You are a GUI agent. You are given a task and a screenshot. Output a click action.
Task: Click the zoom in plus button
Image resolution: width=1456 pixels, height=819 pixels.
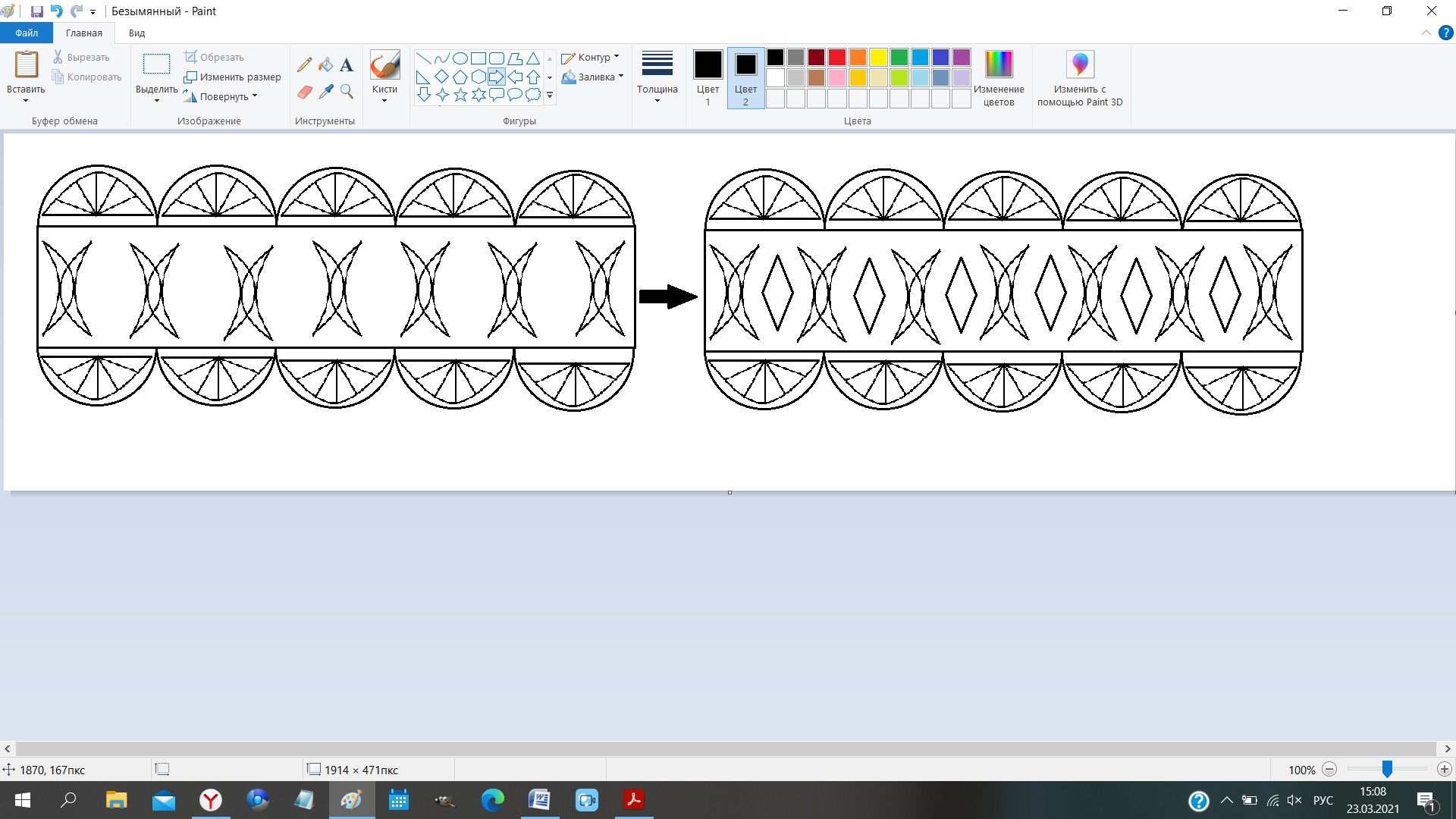[x=1444, y=770]
